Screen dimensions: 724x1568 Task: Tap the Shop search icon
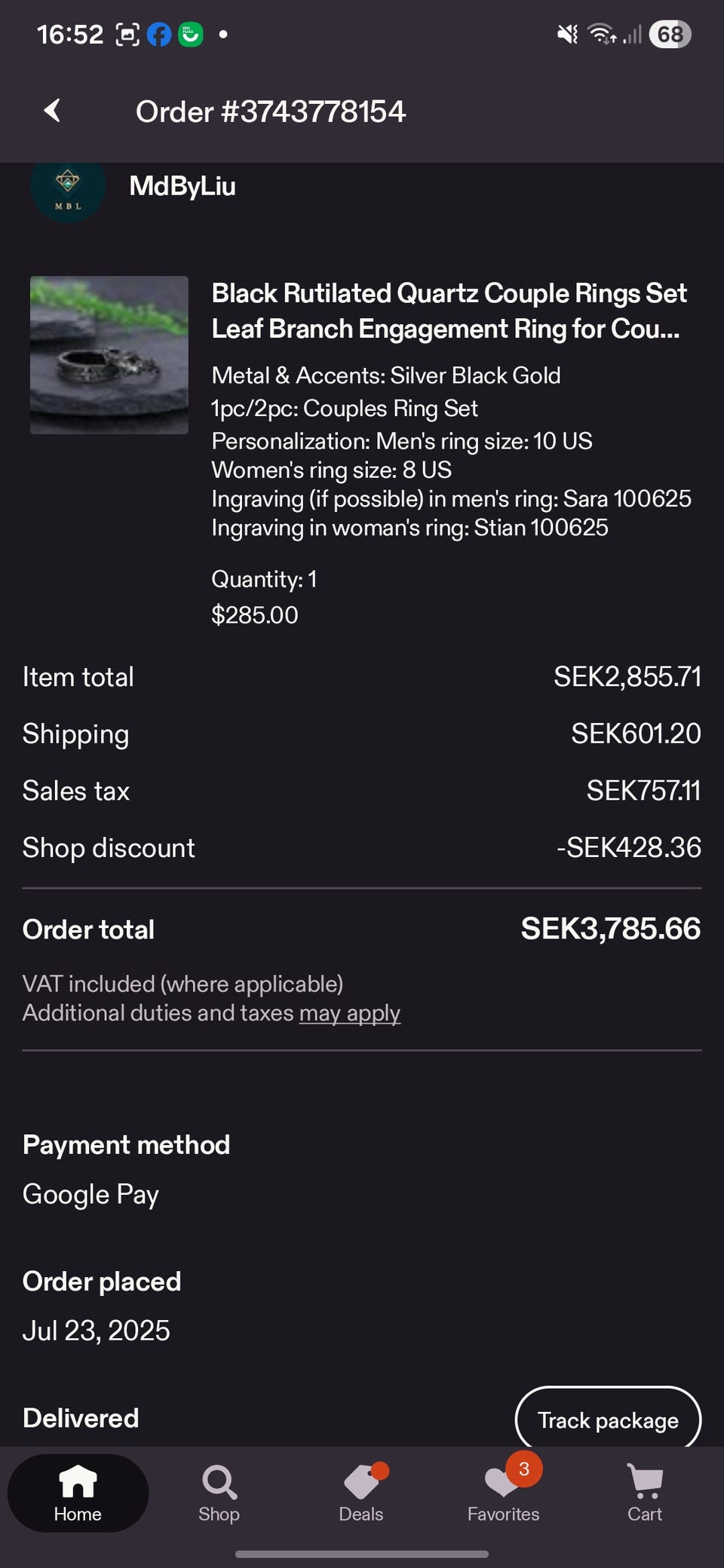pos(219,1484)
